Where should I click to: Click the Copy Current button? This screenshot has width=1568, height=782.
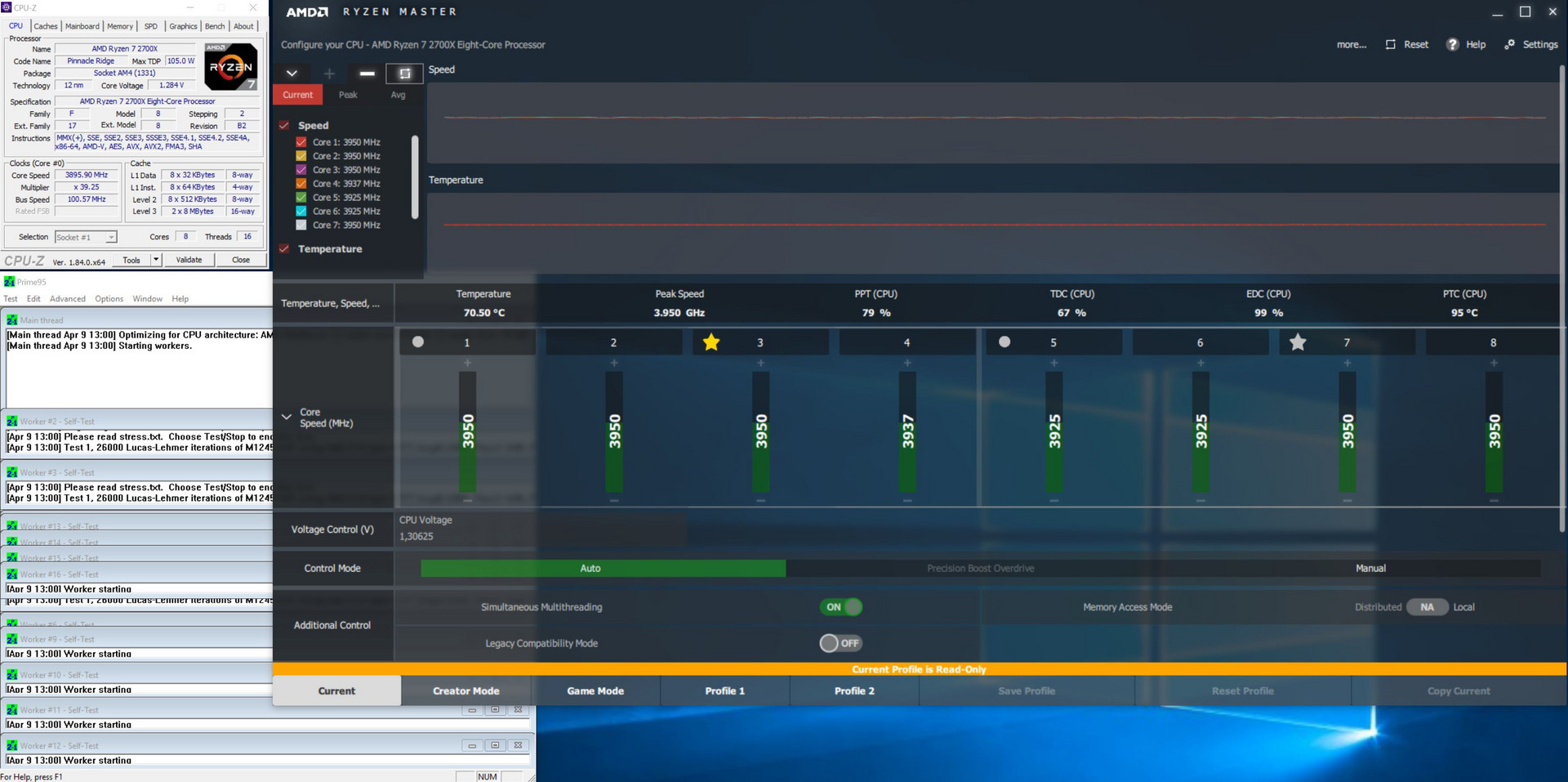click(1459, 690)
